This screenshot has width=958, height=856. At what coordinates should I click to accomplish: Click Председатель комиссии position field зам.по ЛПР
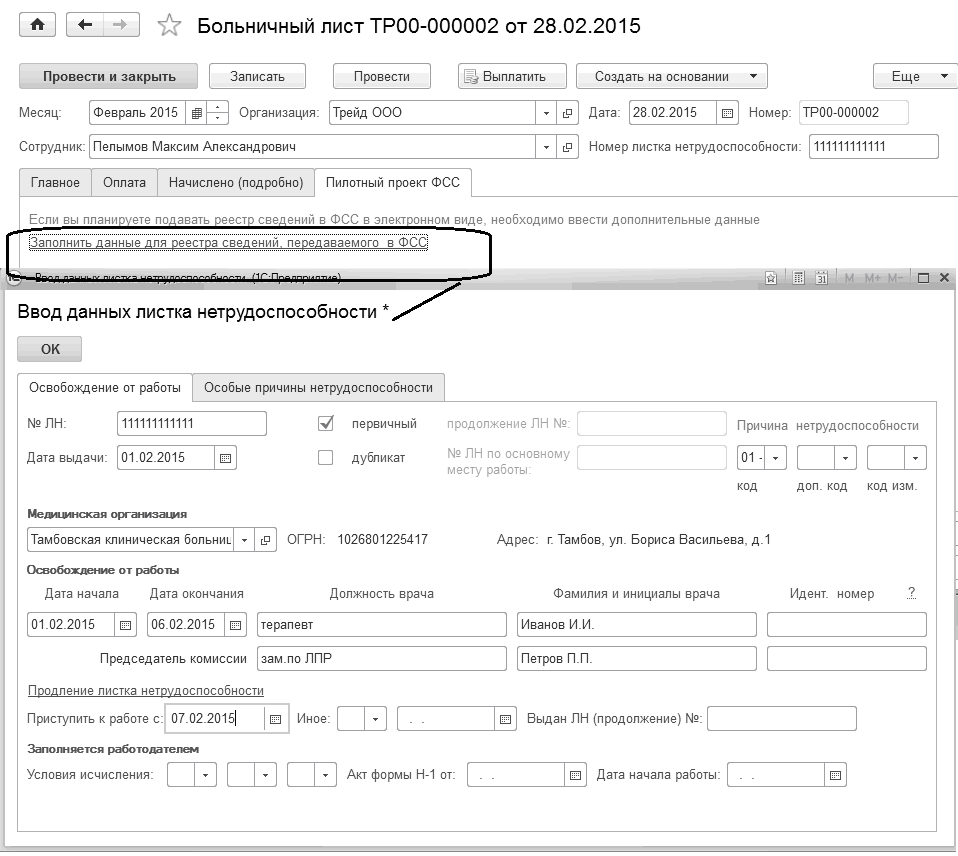382,659
